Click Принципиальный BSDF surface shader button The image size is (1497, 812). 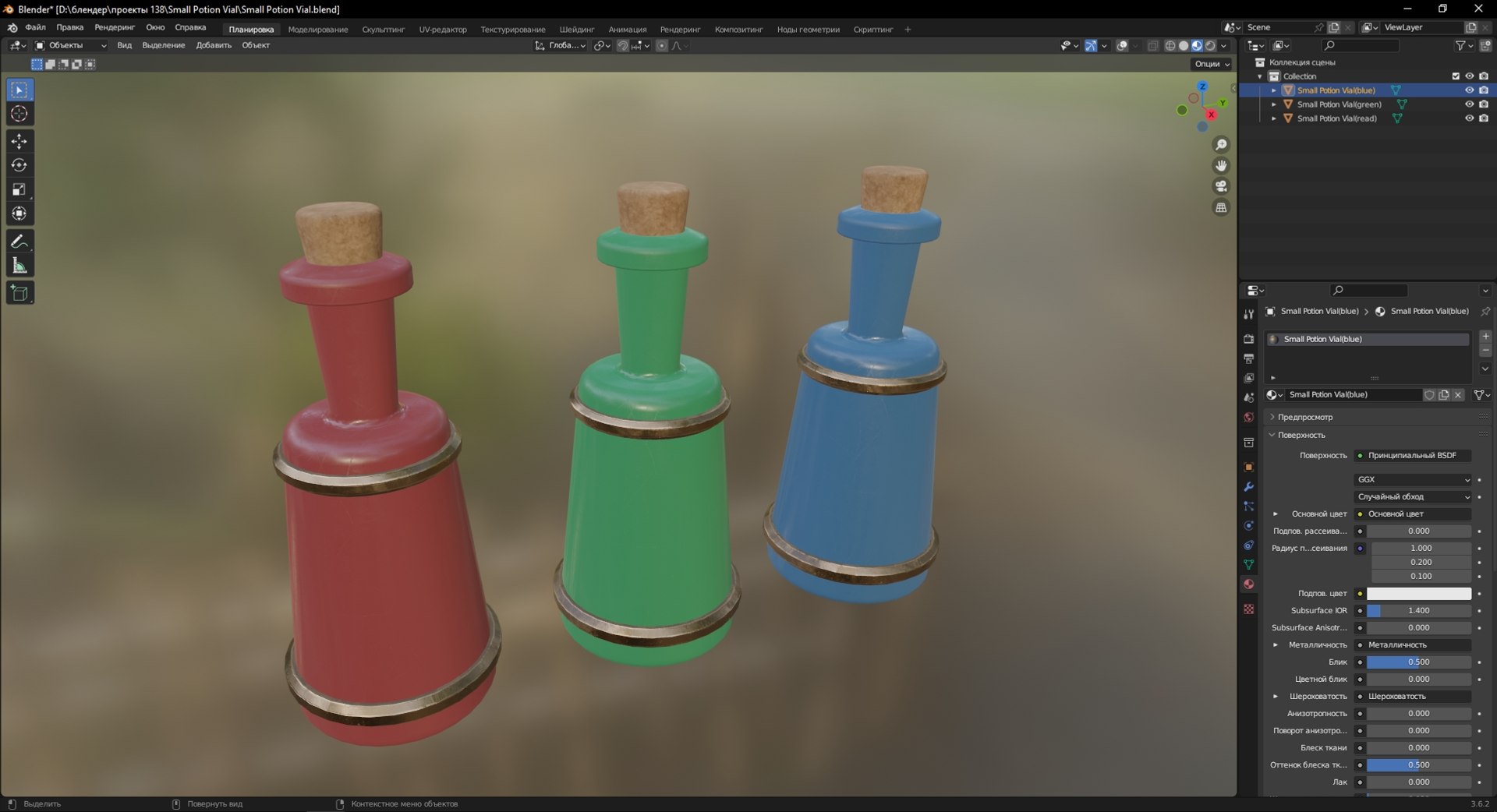click(x=1413, y=456)
